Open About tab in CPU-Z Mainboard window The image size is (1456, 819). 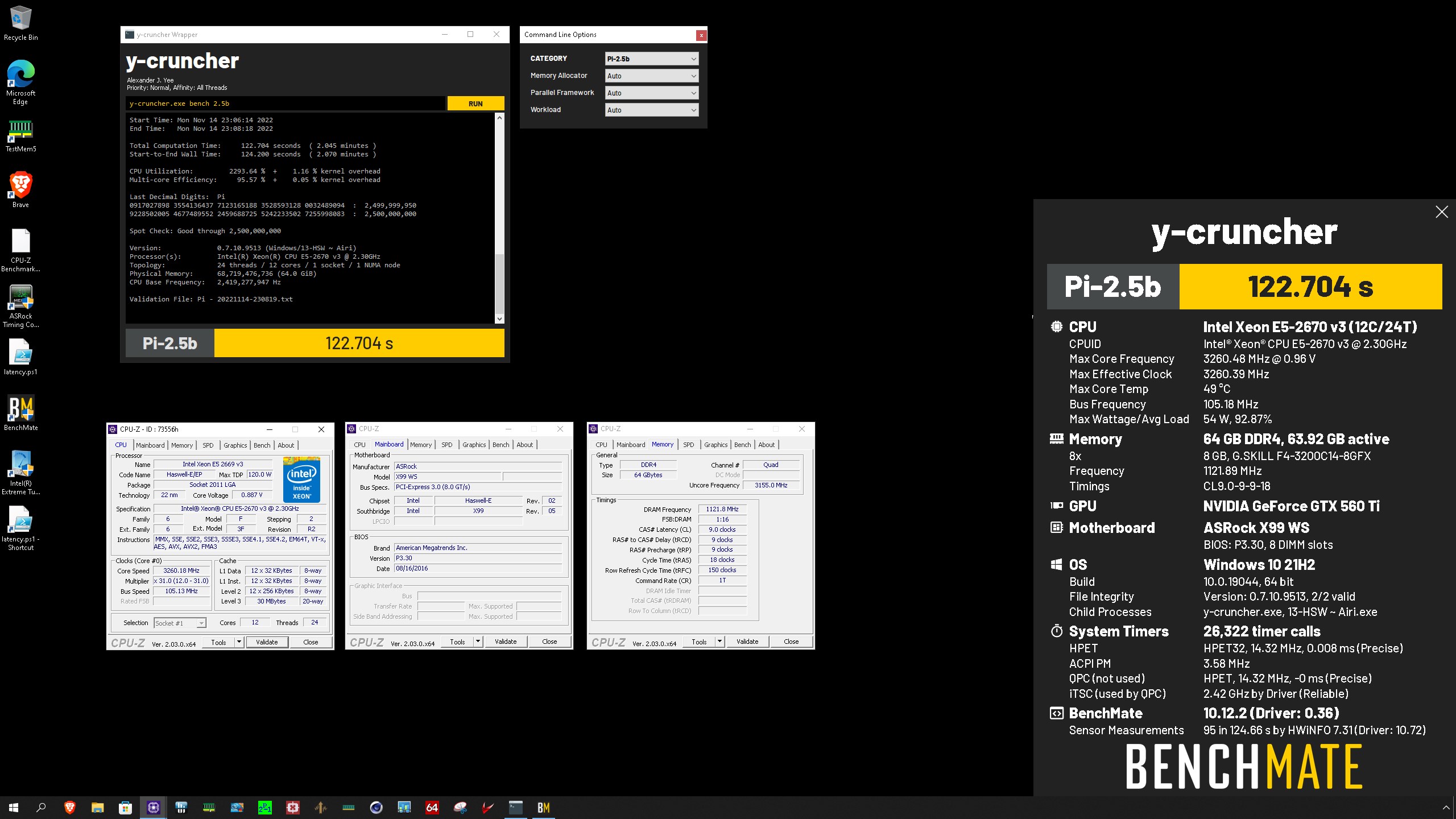tap(524, 445)
